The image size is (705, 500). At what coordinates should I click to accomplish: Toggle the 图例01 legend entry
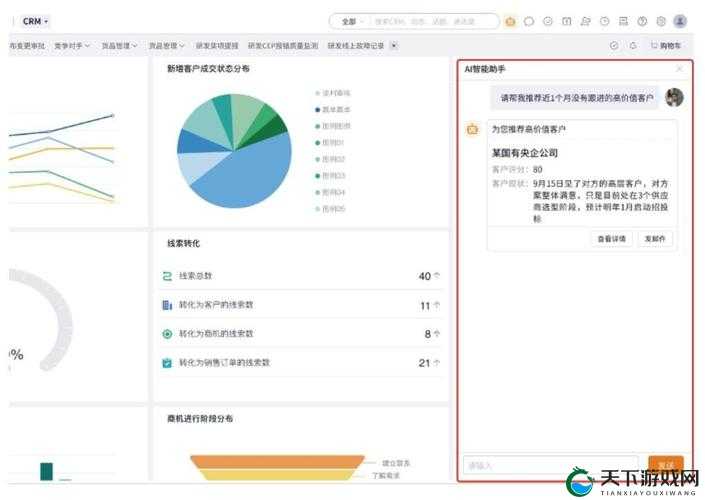pyautogui.click(x=330, y=143)
